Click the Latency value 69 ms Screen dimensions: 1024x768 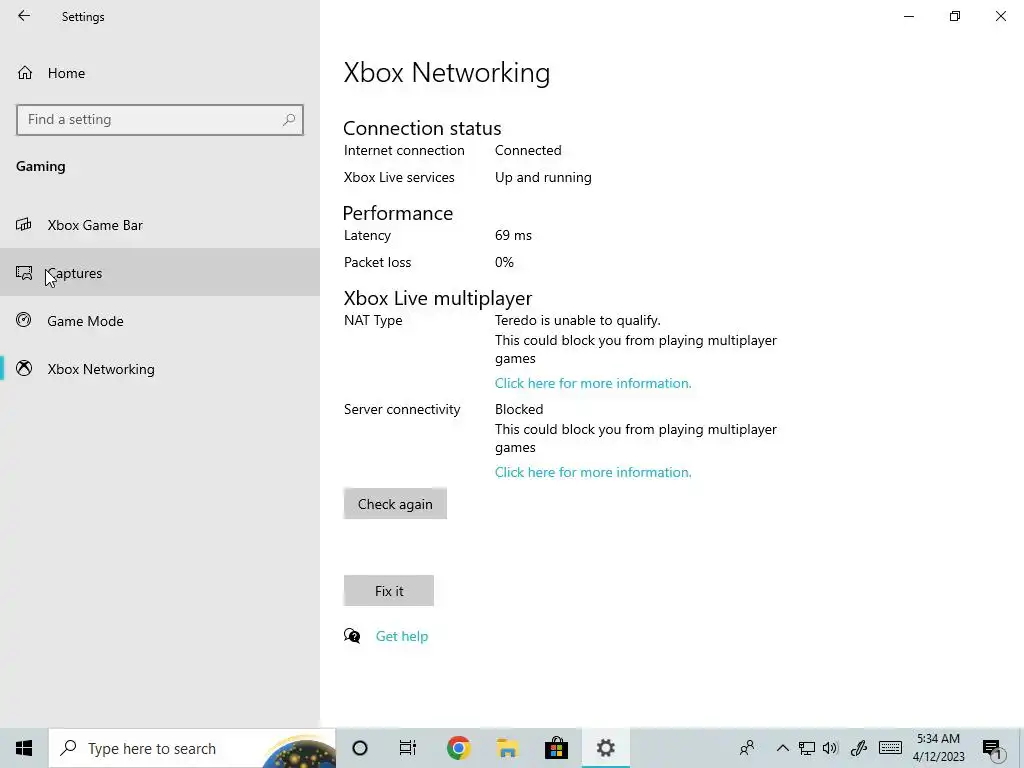(x=513, y=235)
